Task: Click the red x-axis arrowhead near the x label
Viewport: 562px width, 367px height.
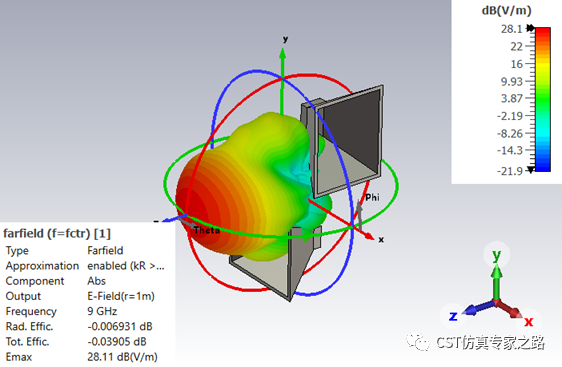Action: [x=368, y=236]
